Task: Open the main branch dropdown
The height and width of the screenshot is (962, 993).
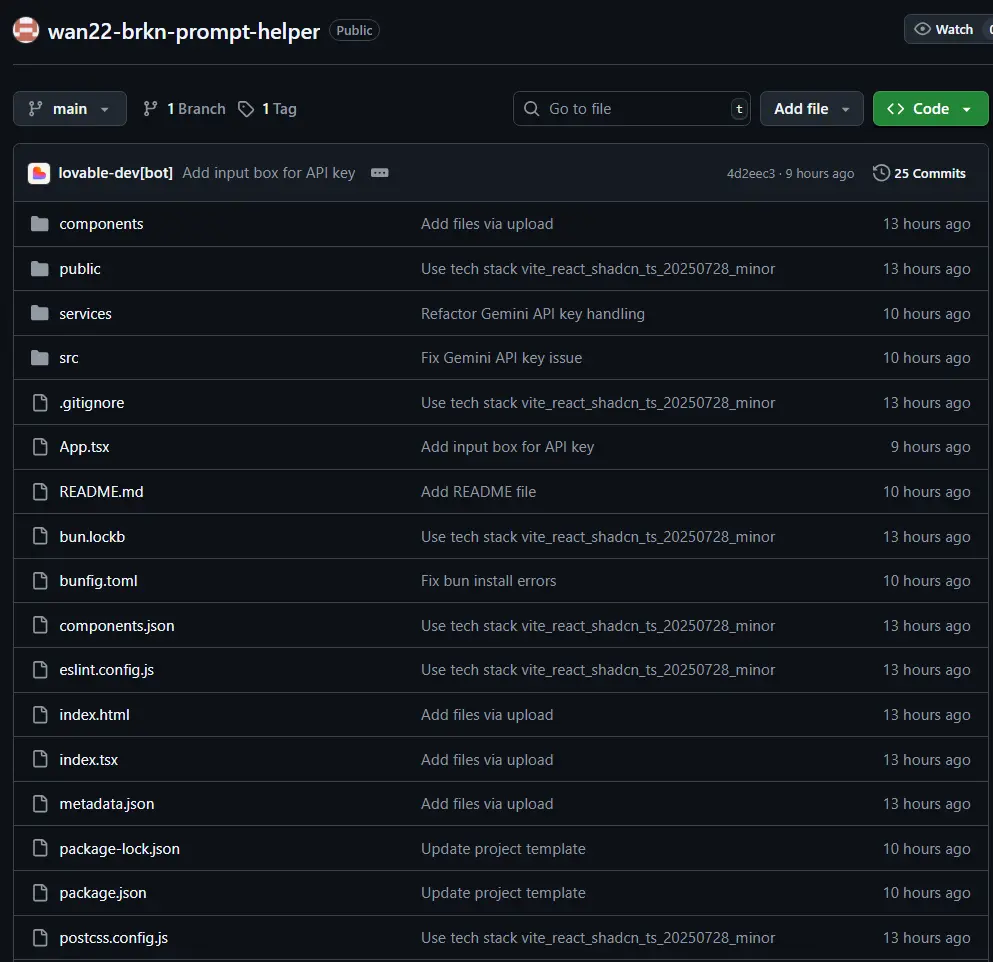Action: pos(70,109)
